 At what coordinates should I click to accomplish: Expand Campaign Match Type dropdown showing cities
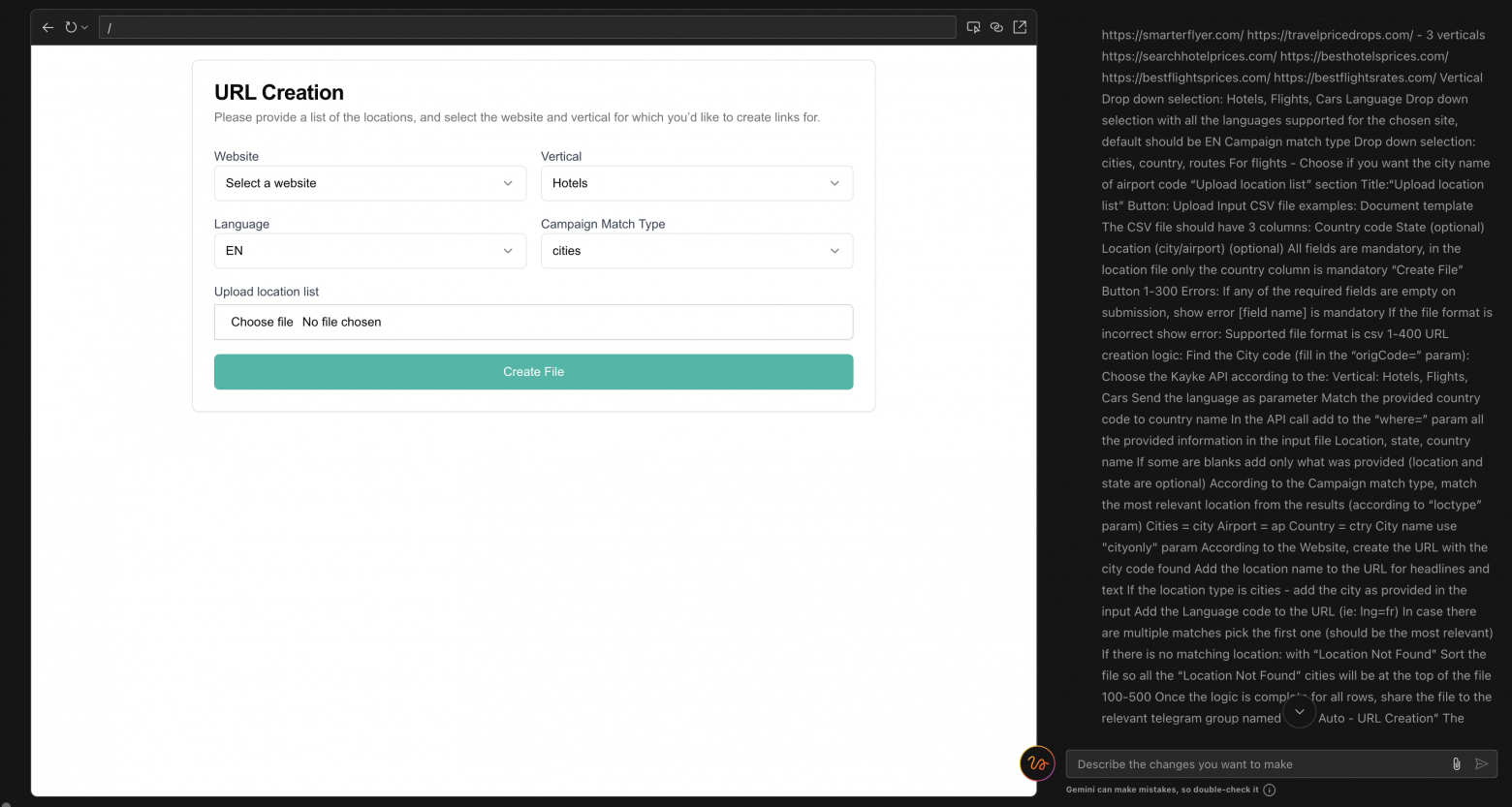click(x=696, y=251)
